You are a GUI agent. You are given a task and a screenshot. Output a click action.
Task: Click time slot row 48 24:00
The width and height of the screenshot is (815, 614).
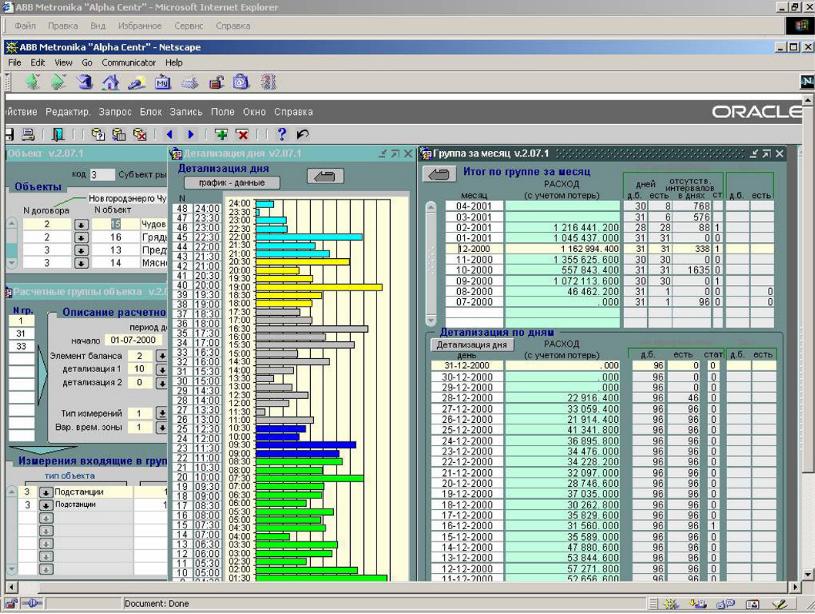(197, 208)
